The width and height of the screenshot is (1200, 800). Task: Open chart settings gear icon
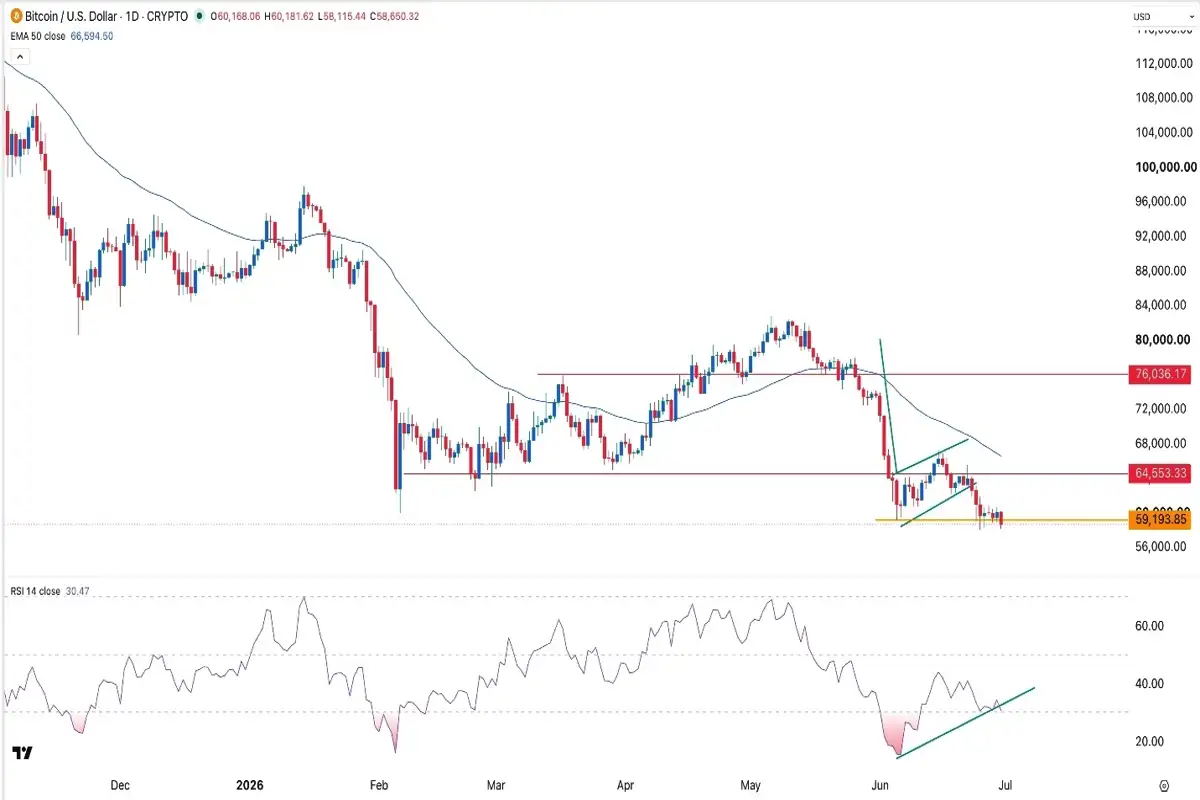(x=1164, y=785)
